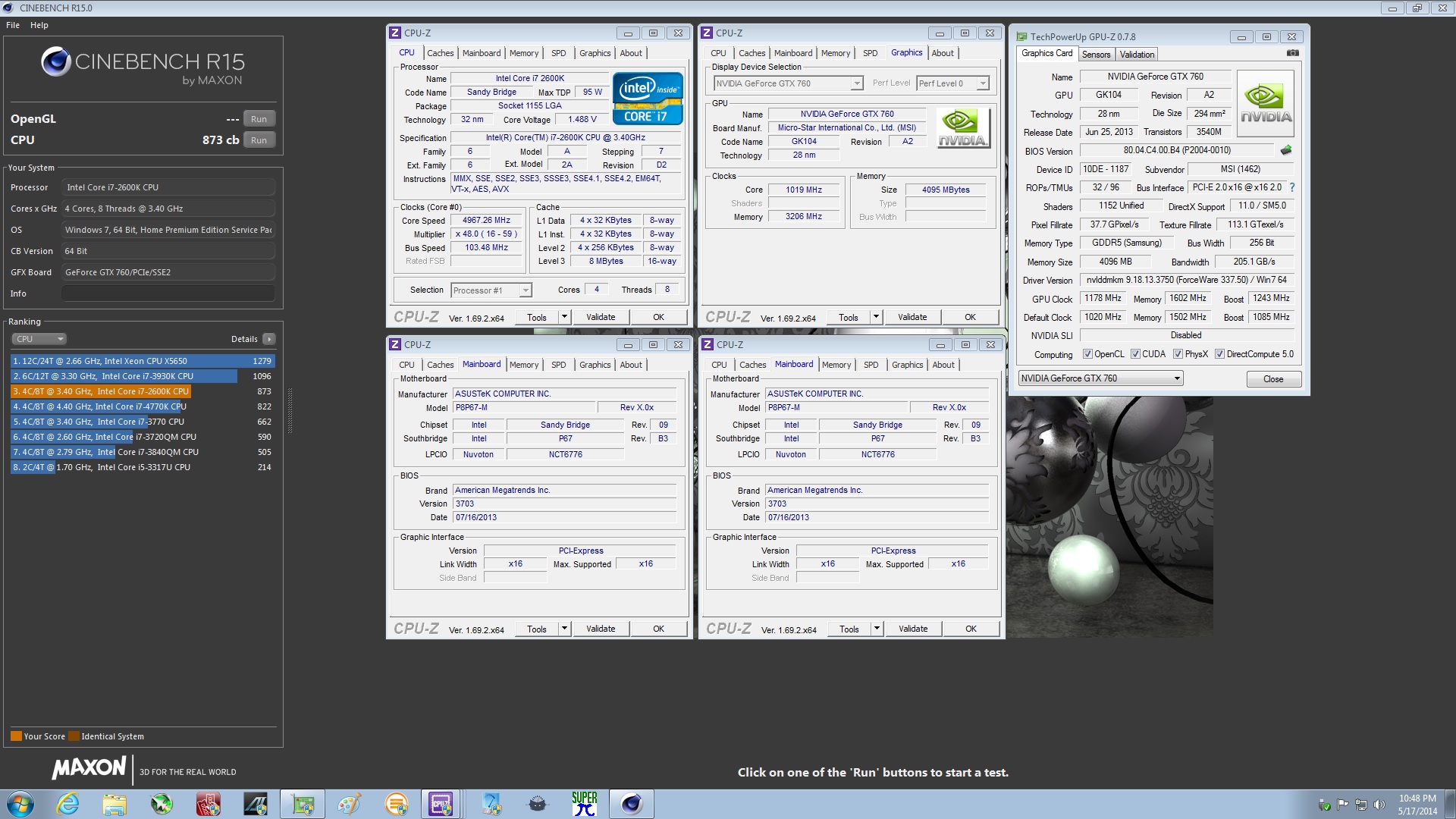Click Validate in top-left CPU-Z window

[601, 317]
